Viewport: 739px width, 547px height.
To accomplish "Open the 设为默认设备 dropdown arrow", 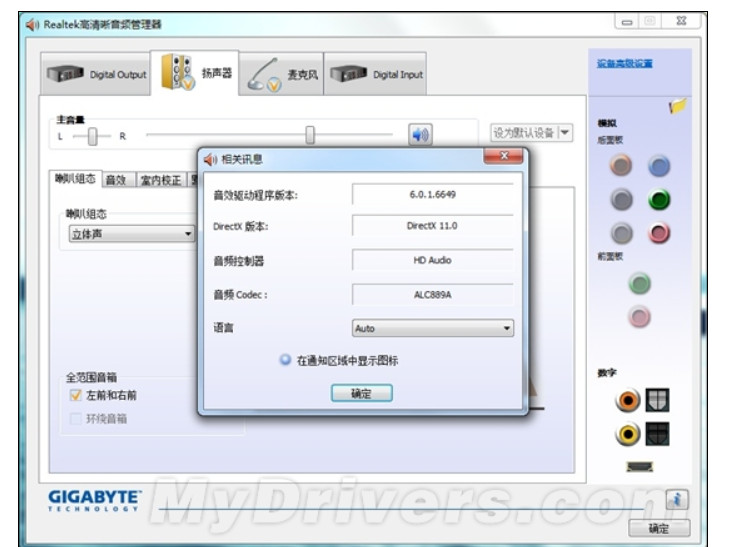I will [x=565, y=133].
